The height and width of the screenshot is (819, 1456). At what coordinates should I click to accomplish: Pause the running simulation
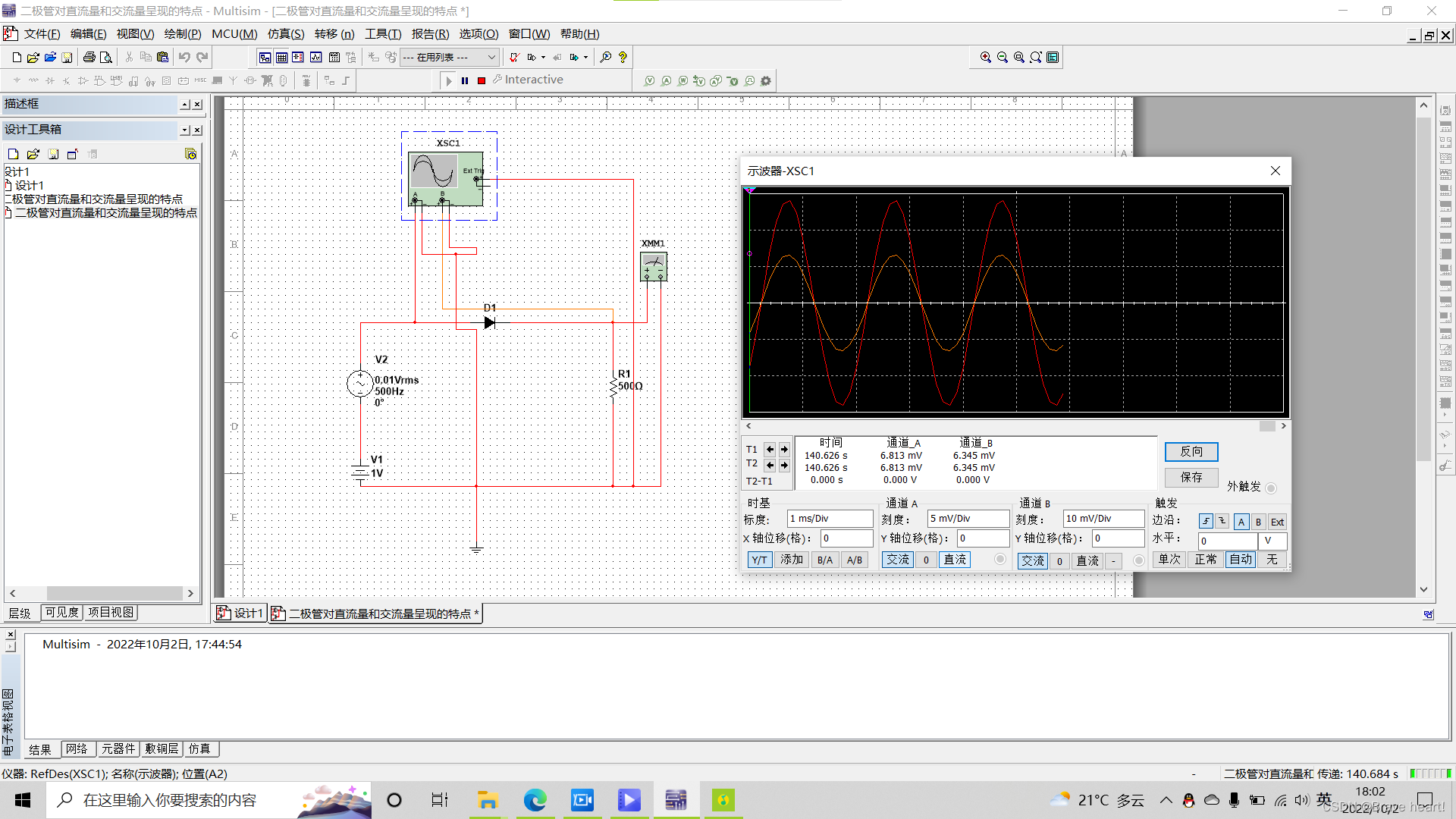(465, 80)
